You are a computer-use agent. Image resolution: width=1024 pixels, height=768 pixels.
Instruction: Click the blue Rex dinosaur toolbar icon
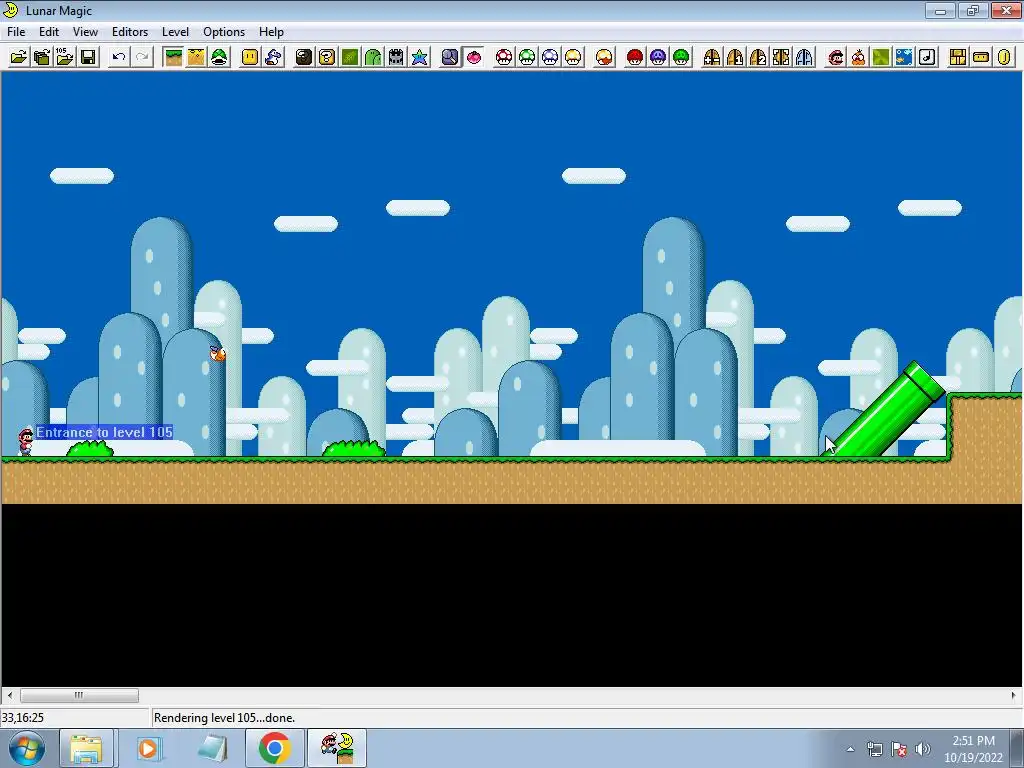(273, 57)
